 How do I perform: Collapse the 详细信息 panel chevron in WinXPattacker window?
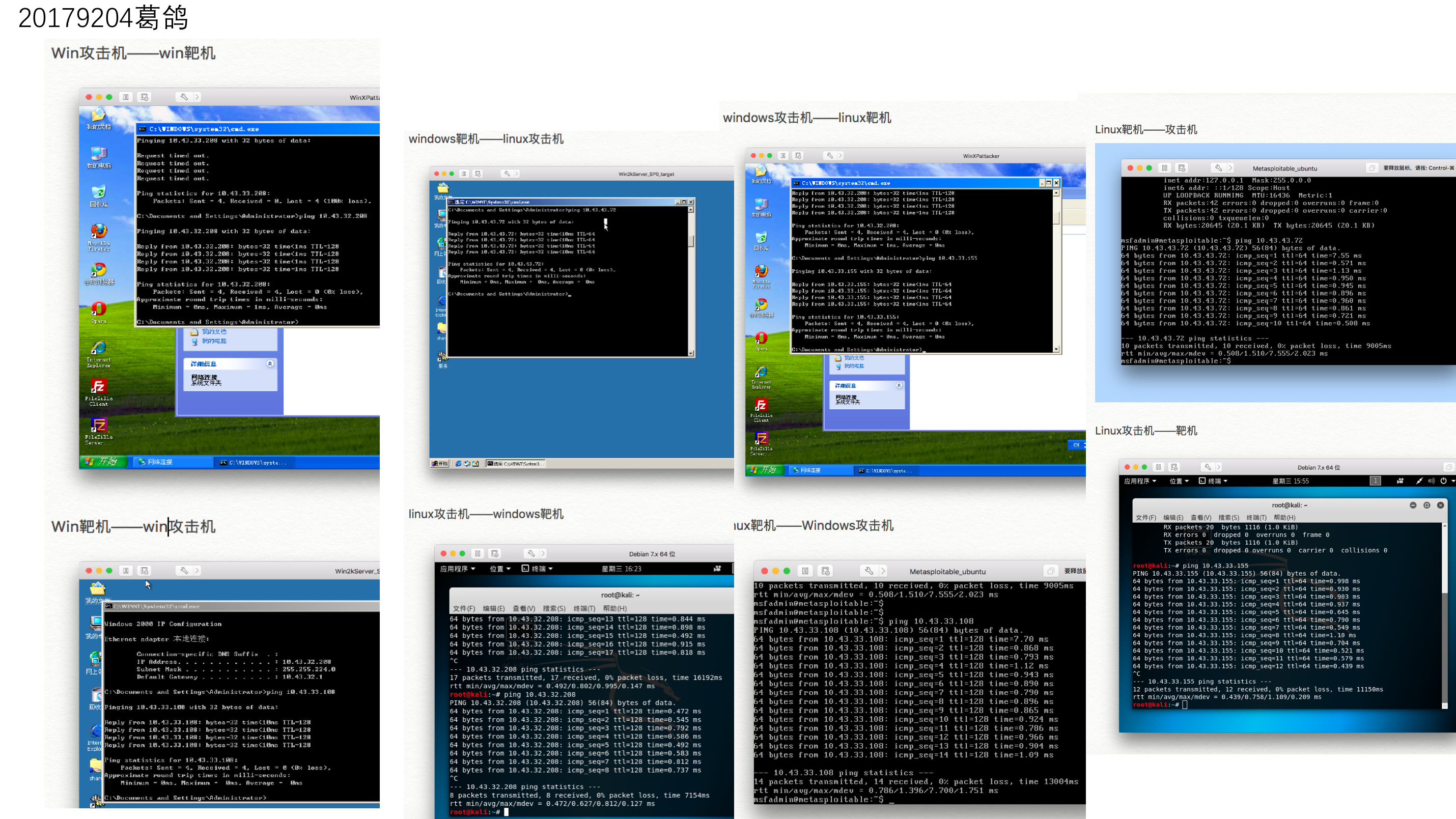[899, 385]
